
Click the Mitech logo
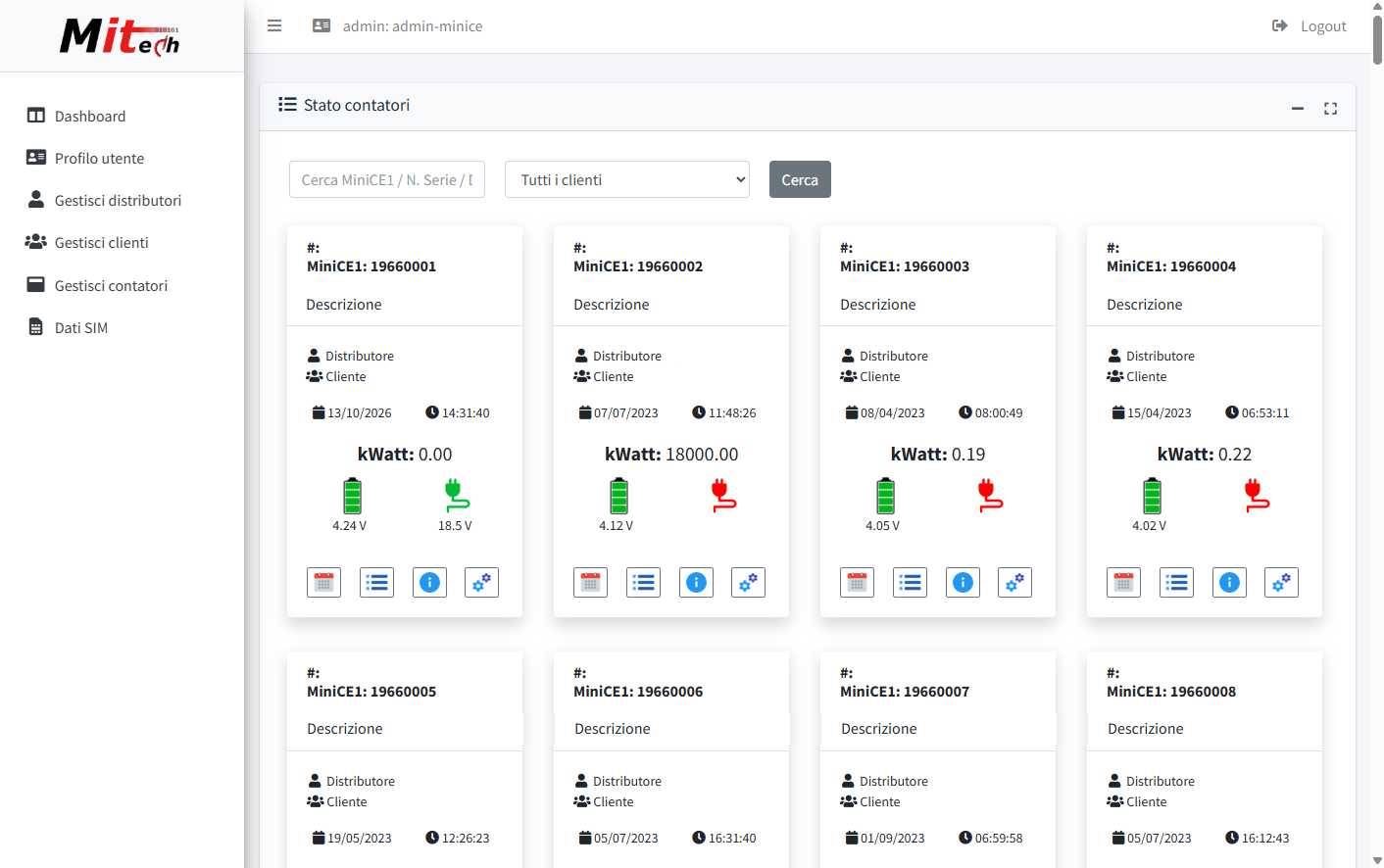[120, 37]
